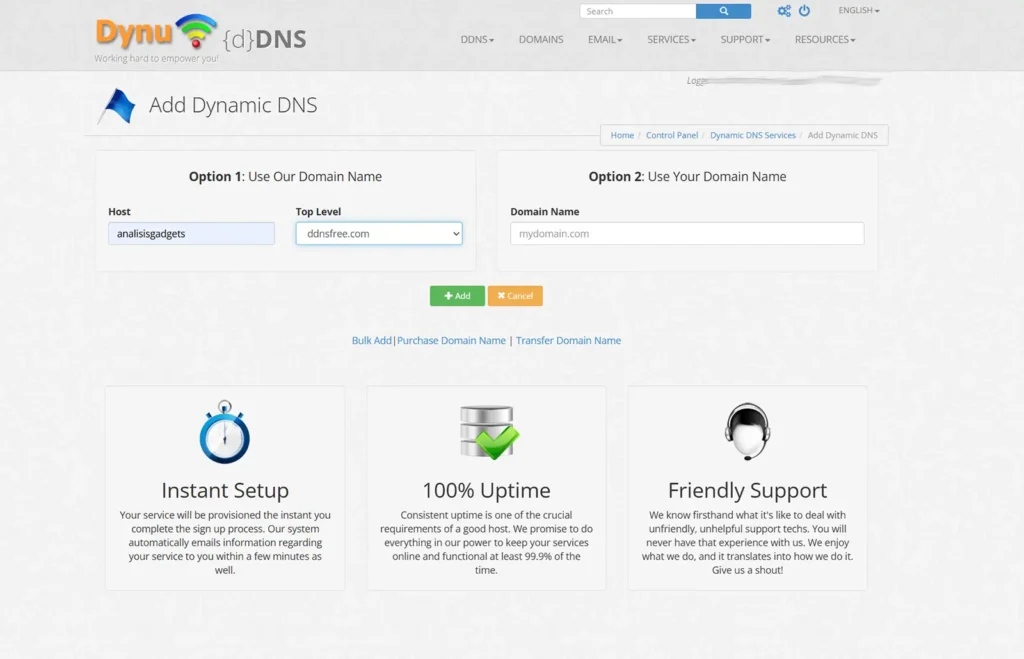Click the Friendly Support heading
Image resolution: width=1024 pixels, height=659 pixels.
click(x=748, y=490)
